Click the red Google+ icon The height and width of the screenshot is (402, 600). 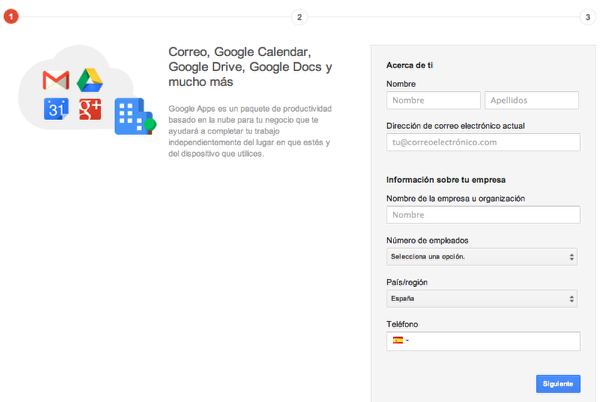(x=91, y=110)
